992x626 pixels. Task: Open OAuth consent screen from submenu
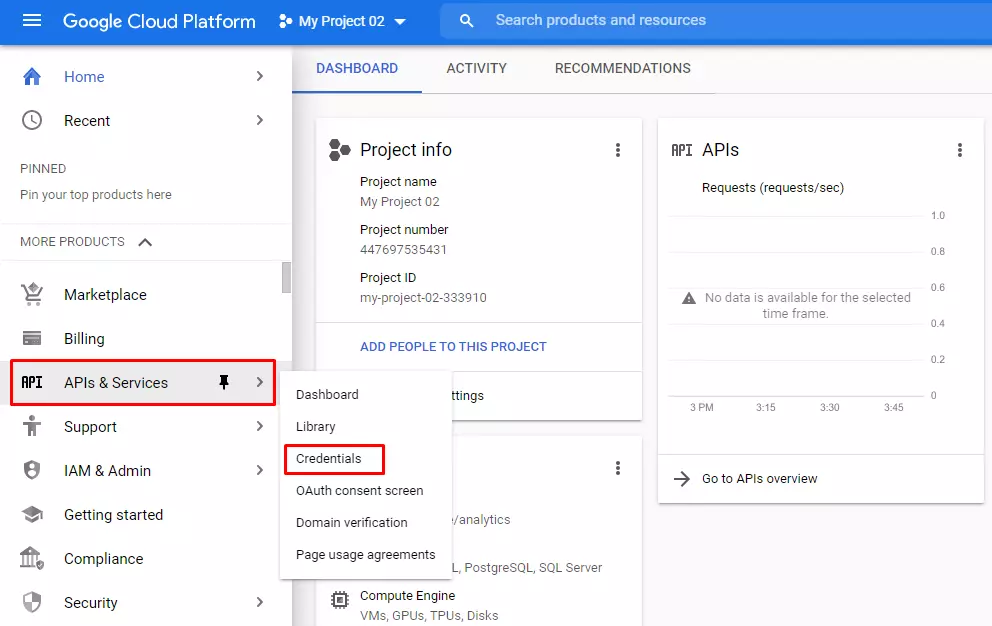pyautogui.click(x=359, y=491)
